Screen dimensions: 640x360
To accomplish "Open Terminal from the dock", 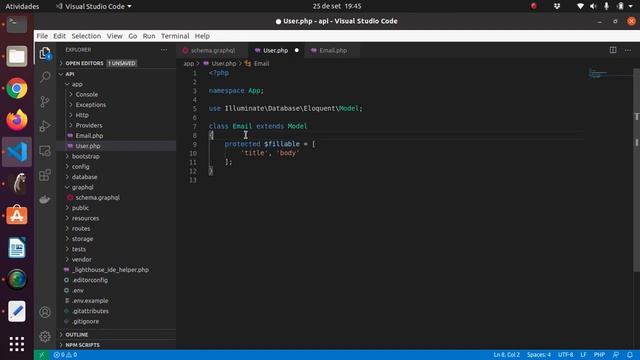I will (17, 24).
